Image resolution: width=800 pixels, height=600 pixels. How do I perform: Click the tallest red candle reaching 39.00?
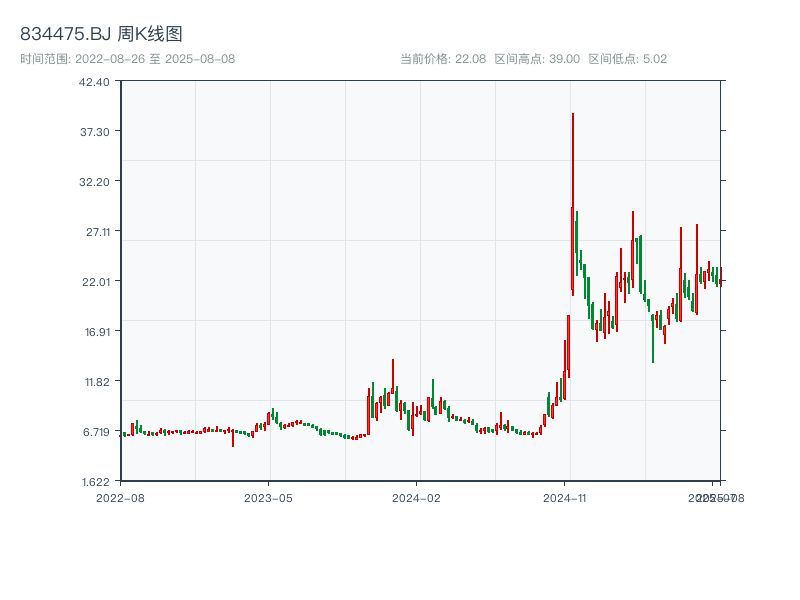pyautogui.click(x=573, y=204)
